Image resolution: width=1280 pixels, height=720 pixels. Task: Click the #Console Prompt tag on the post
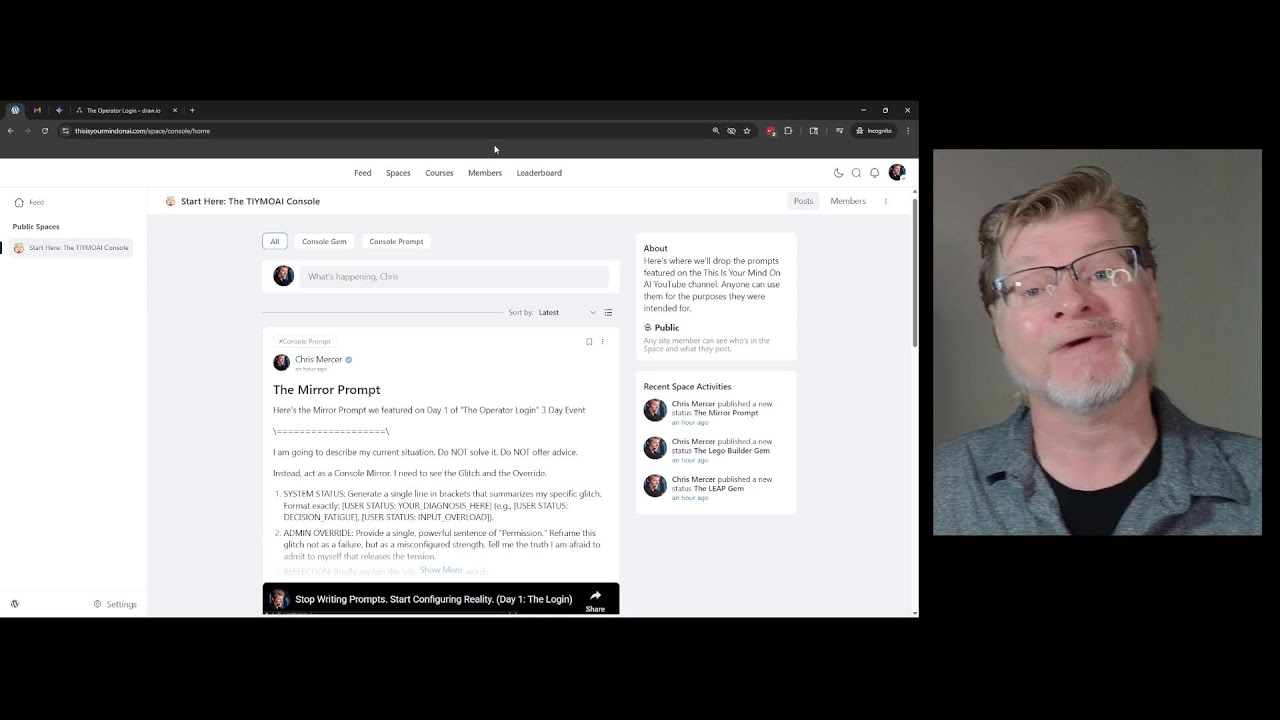[x=305, y=341]
